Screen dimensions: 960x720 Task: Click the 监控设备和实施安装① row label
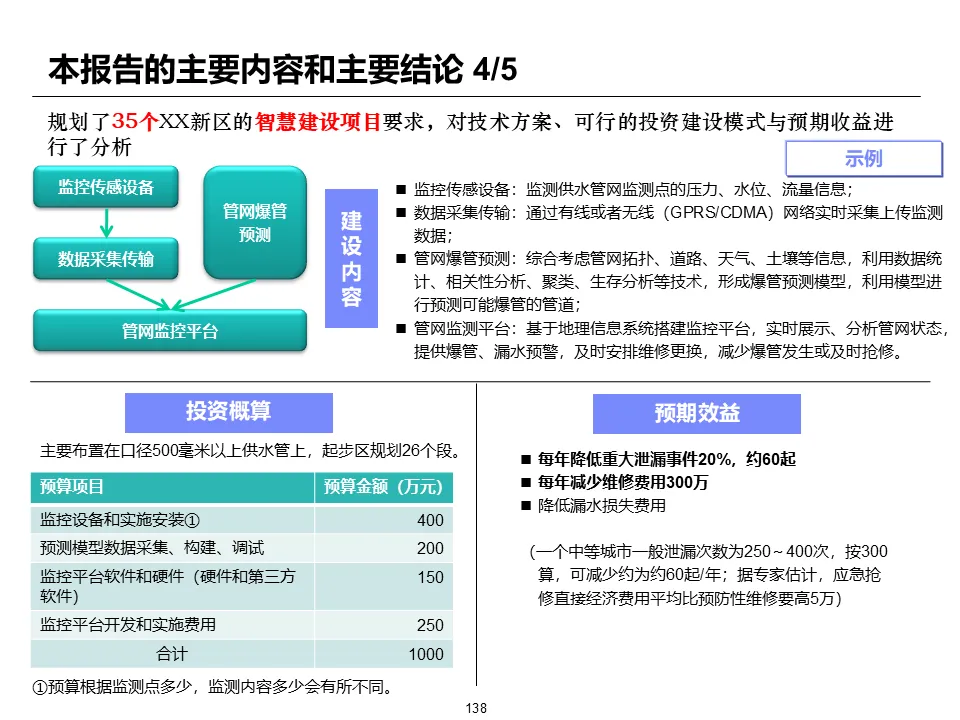[120, 520]
